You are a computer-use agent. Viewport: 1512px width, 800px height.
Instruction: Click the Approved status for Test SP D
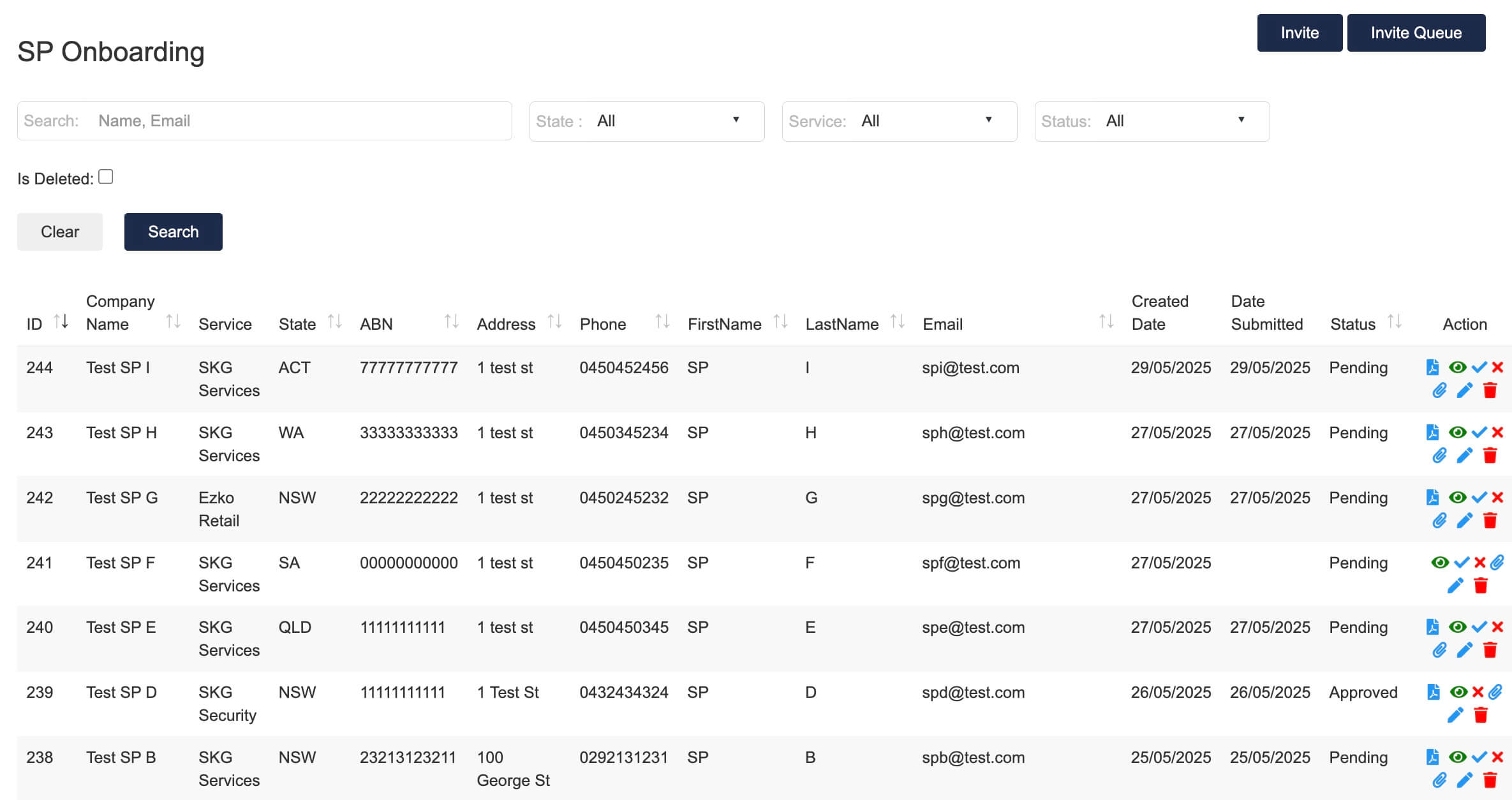point(1363,692)
